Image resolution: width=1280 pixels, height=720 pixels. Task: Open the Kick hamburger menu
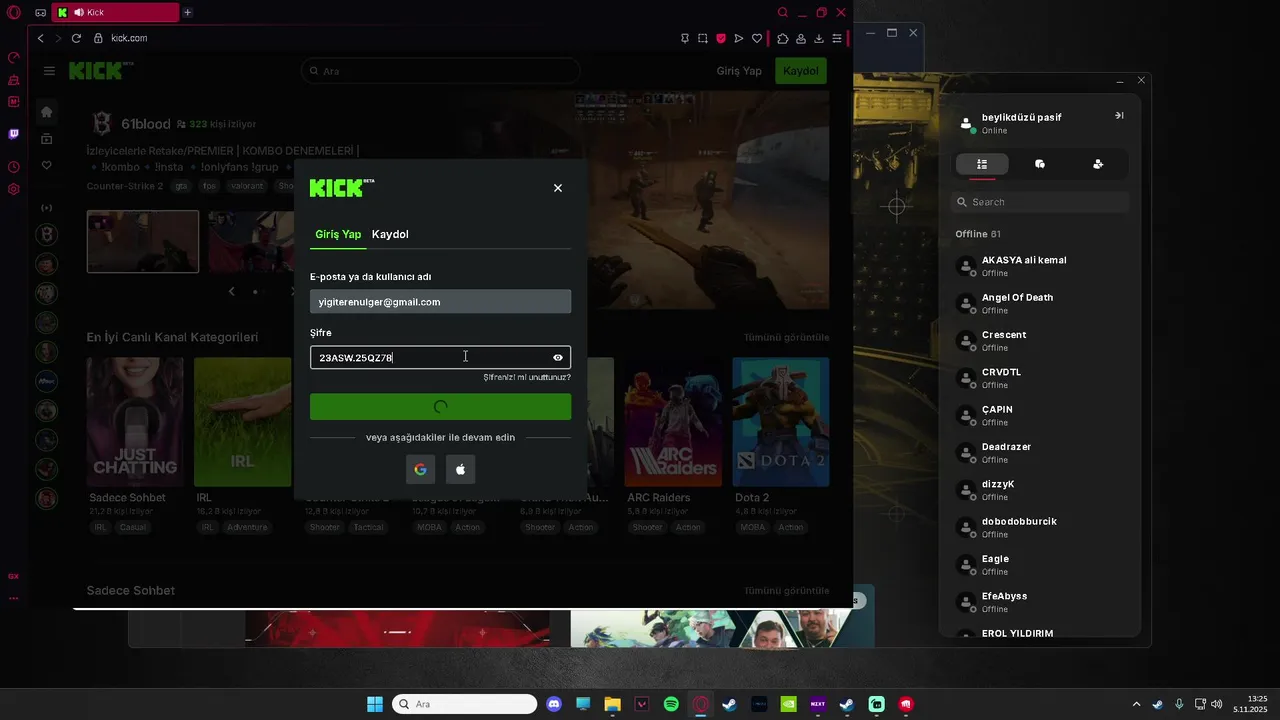[49, 71]
